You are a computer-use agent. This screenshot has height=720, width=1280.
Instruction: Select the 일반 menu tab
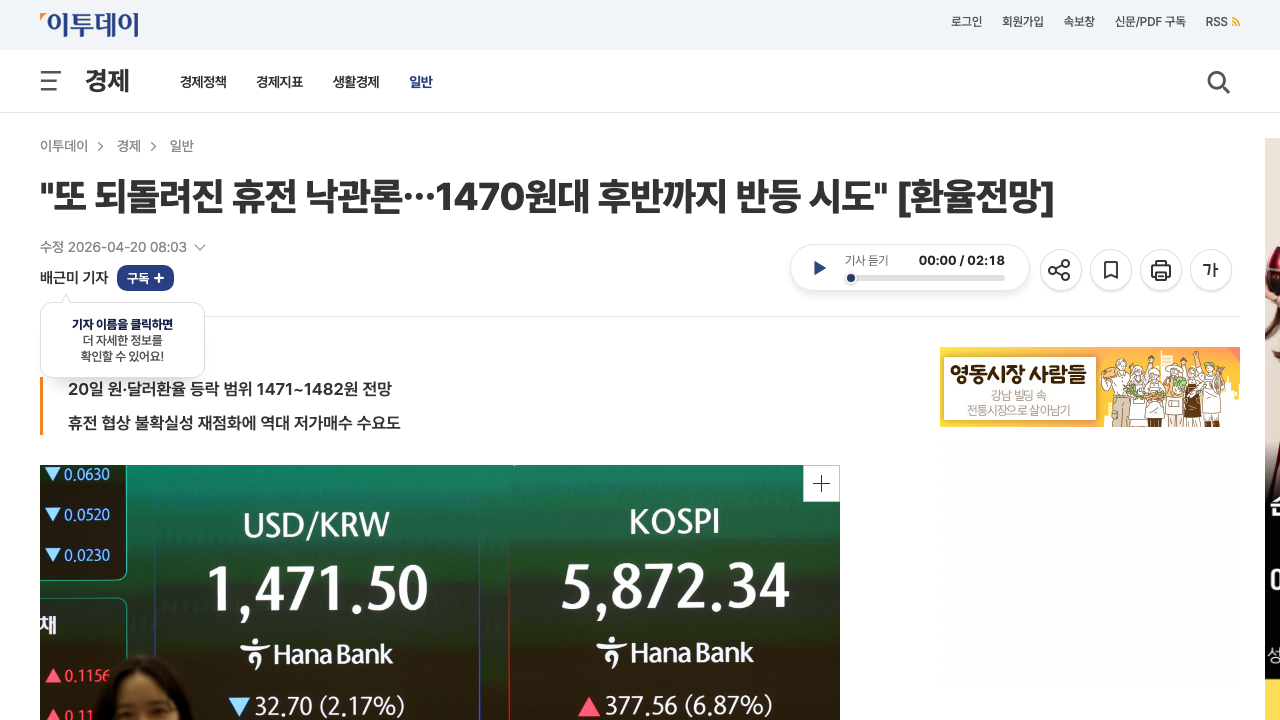click(421, 82)
